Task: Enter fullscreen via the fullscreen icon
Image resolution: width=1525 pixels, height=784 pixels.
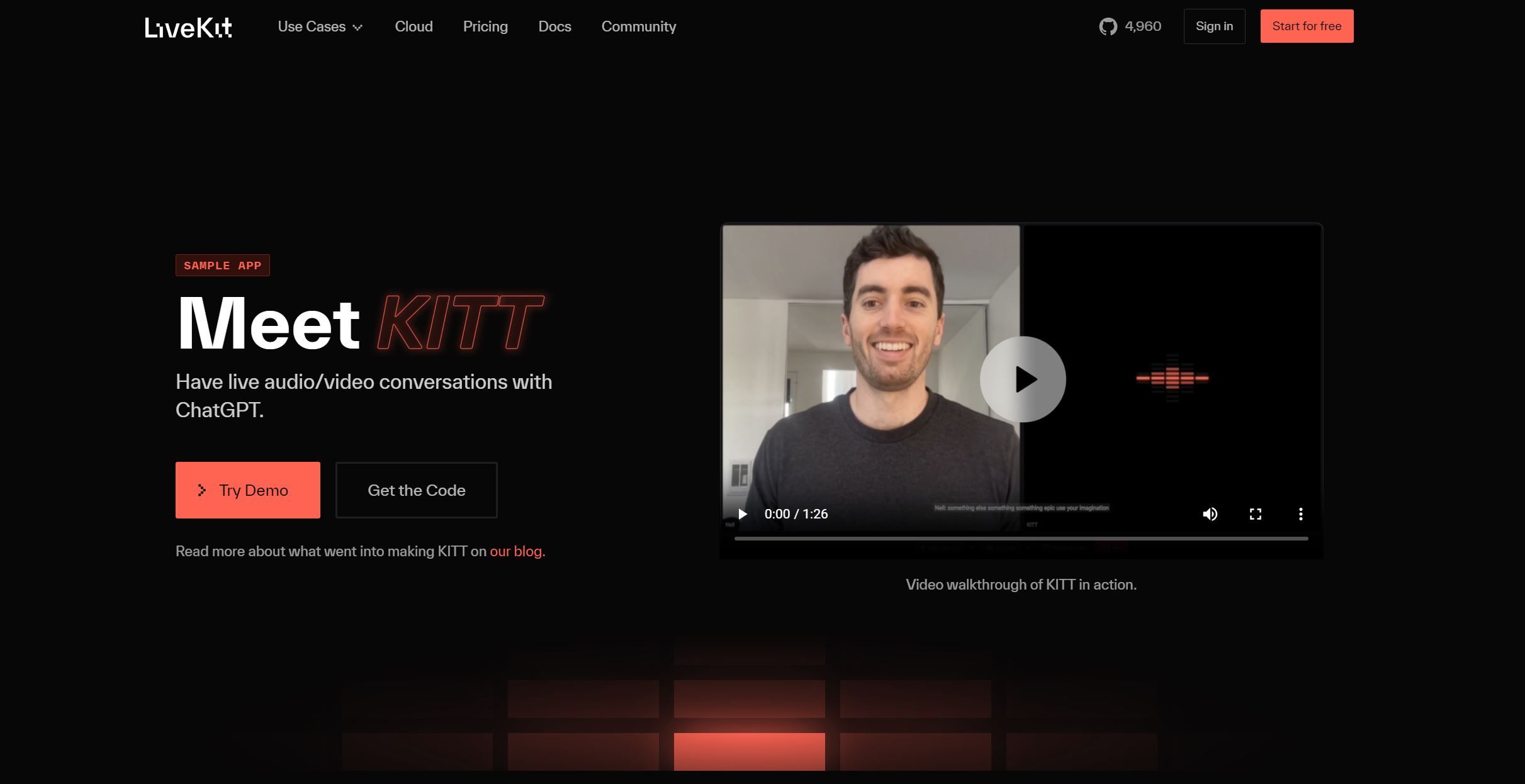Action: [1255, 514]
